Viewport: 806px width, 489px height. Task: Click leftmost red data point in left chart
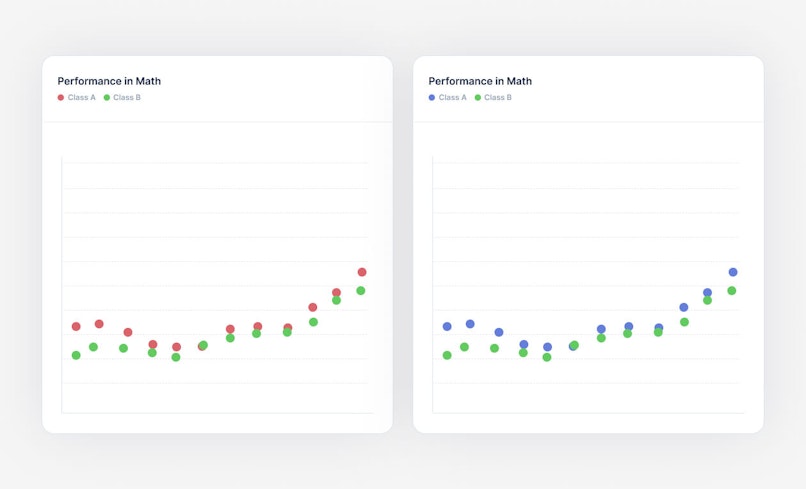[x=76, y=327]
